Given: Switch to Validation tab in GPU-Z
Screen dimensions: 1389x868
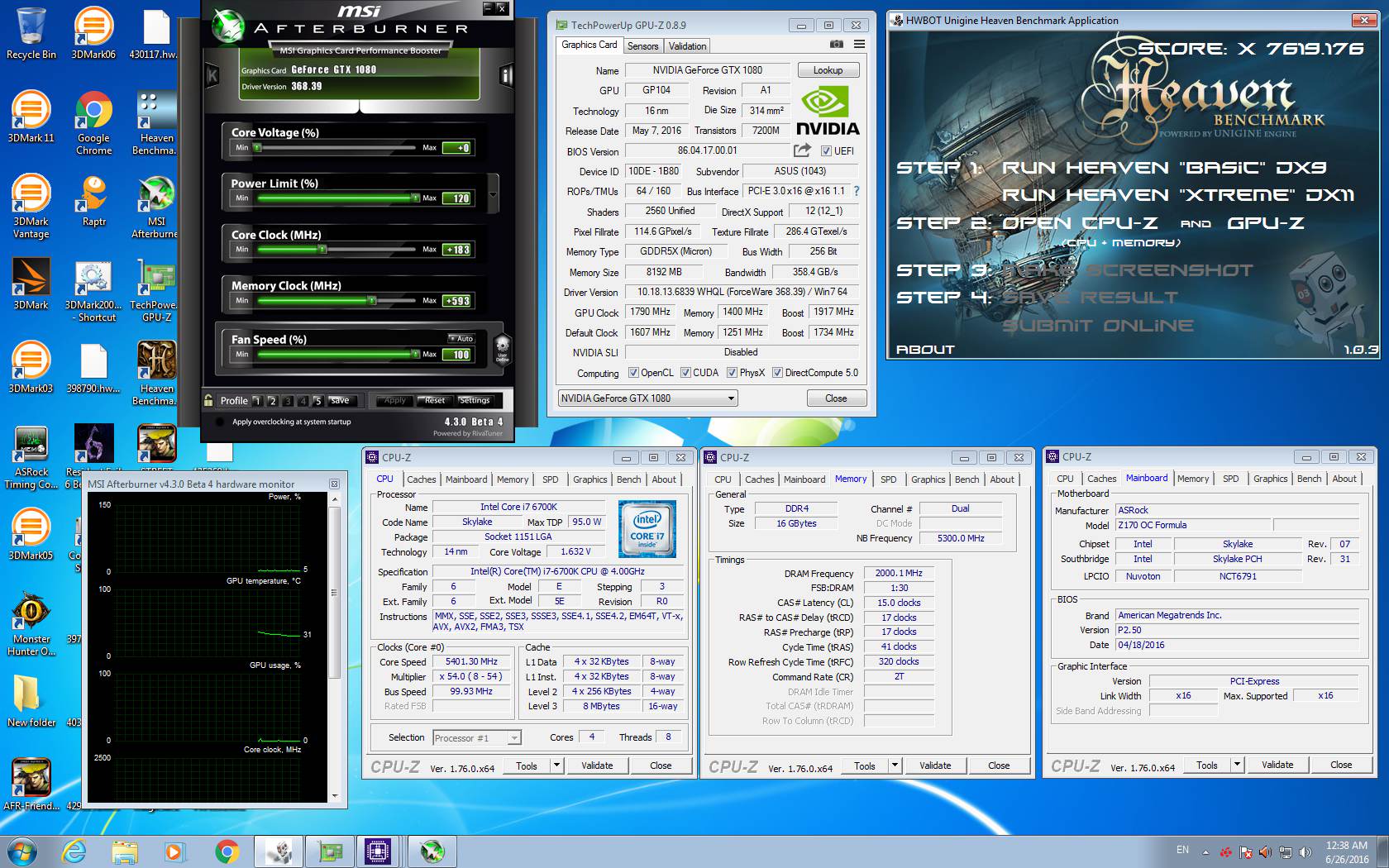Looking at the screenshot, I should pyautogui.click(x=687, y=46).
